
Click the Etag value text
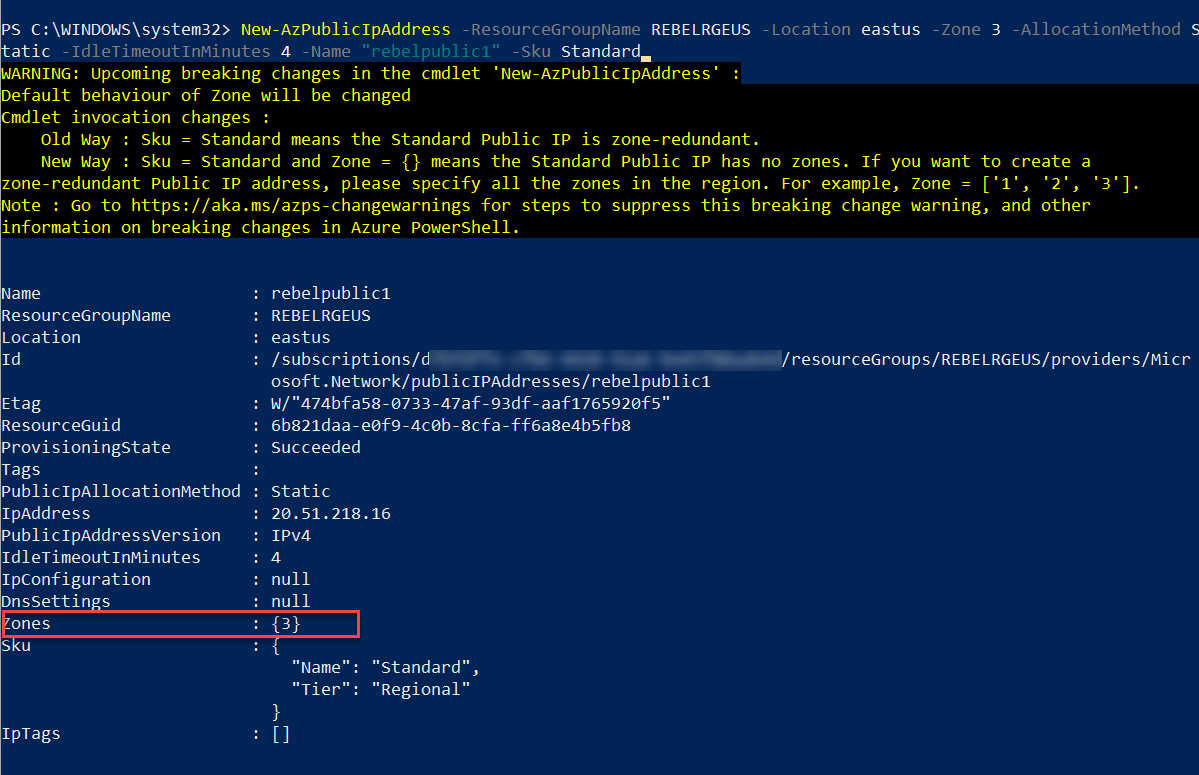click(x=470, y=404)
